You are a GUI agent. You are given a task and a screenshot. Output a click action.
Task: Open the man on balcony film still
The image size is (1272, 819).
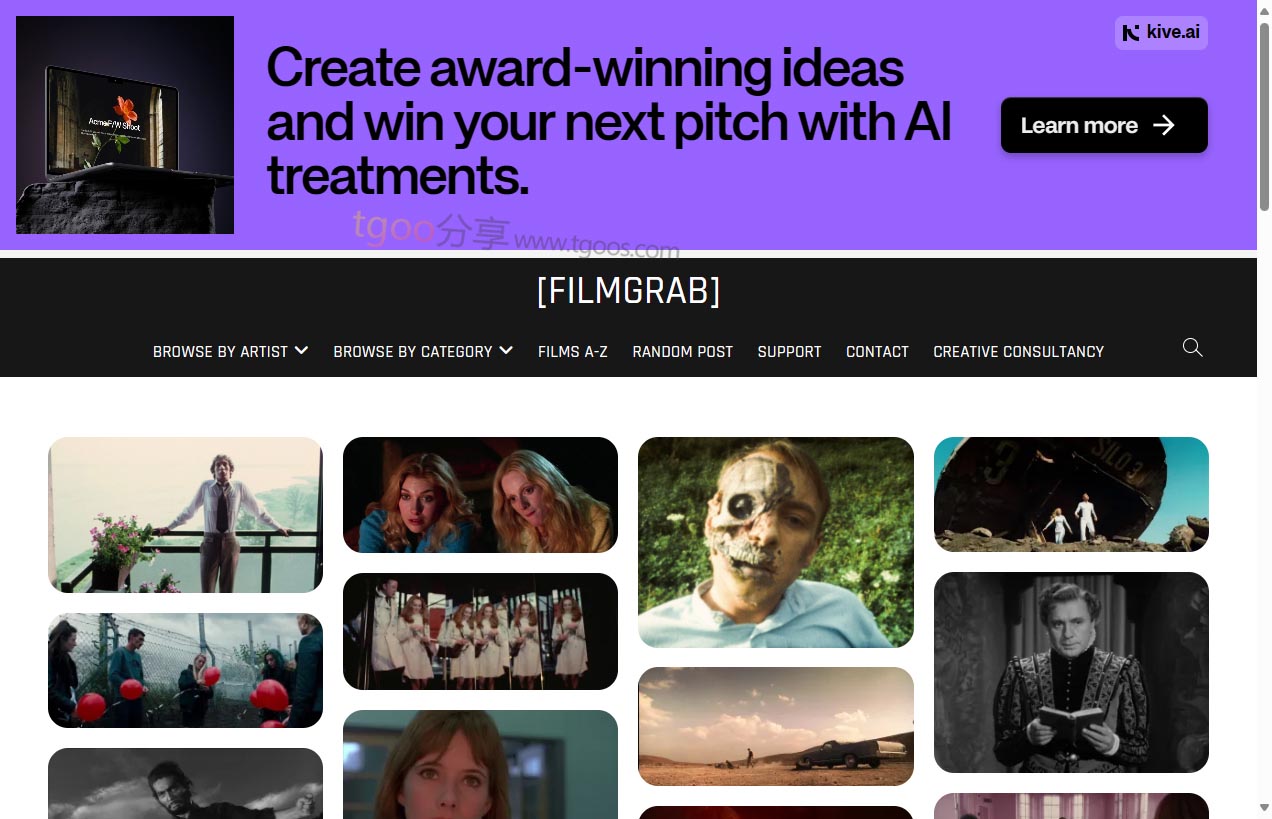point(185,515)
